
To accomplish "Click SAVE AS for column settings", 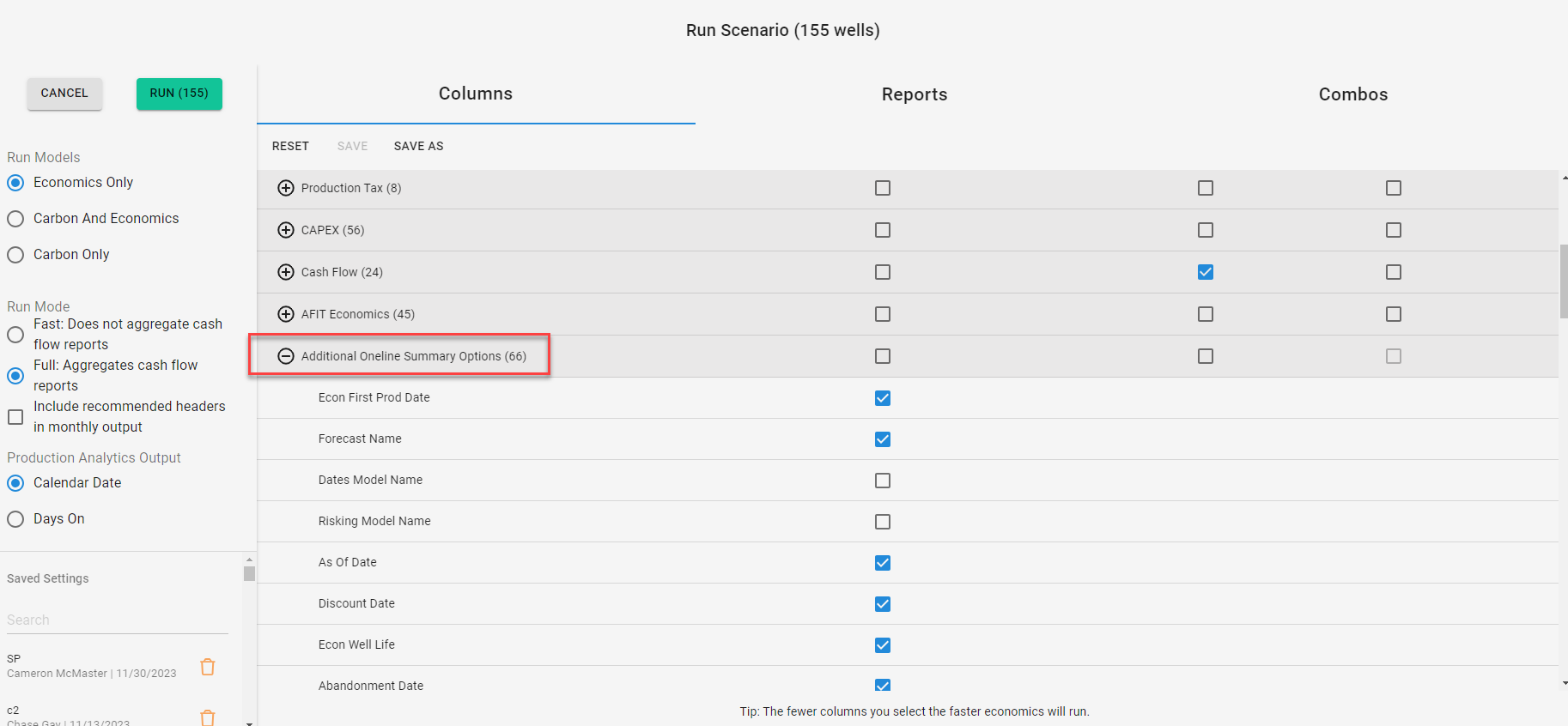I will [418, 146].
